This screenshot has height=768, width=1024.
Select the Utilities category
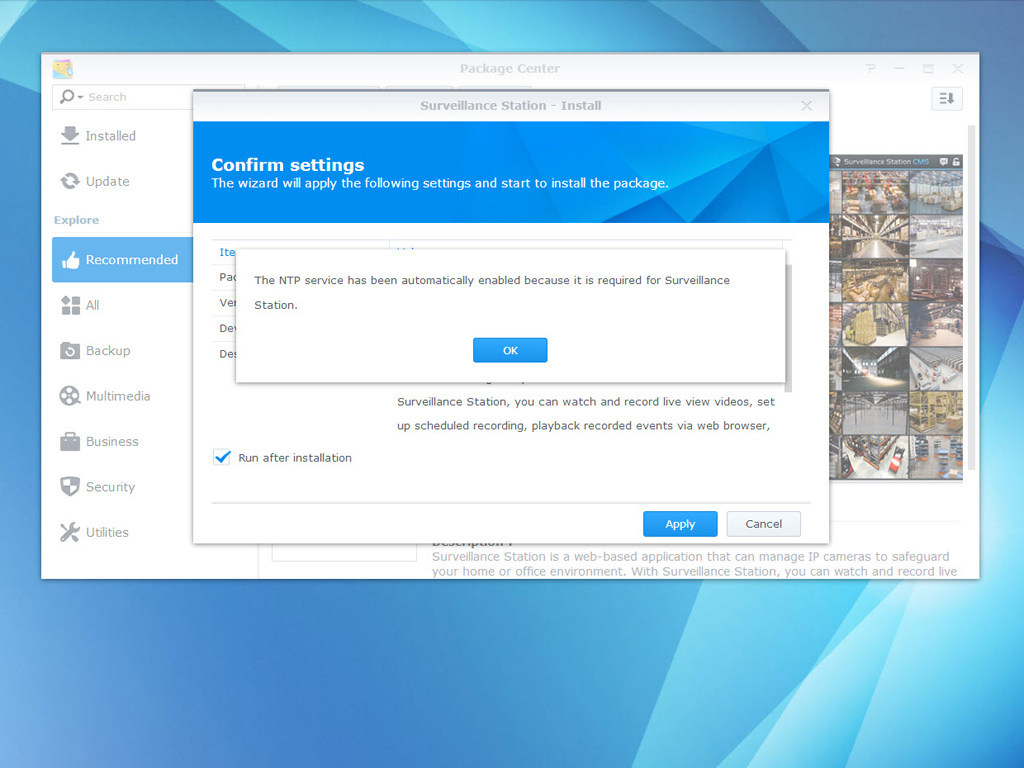122,532
